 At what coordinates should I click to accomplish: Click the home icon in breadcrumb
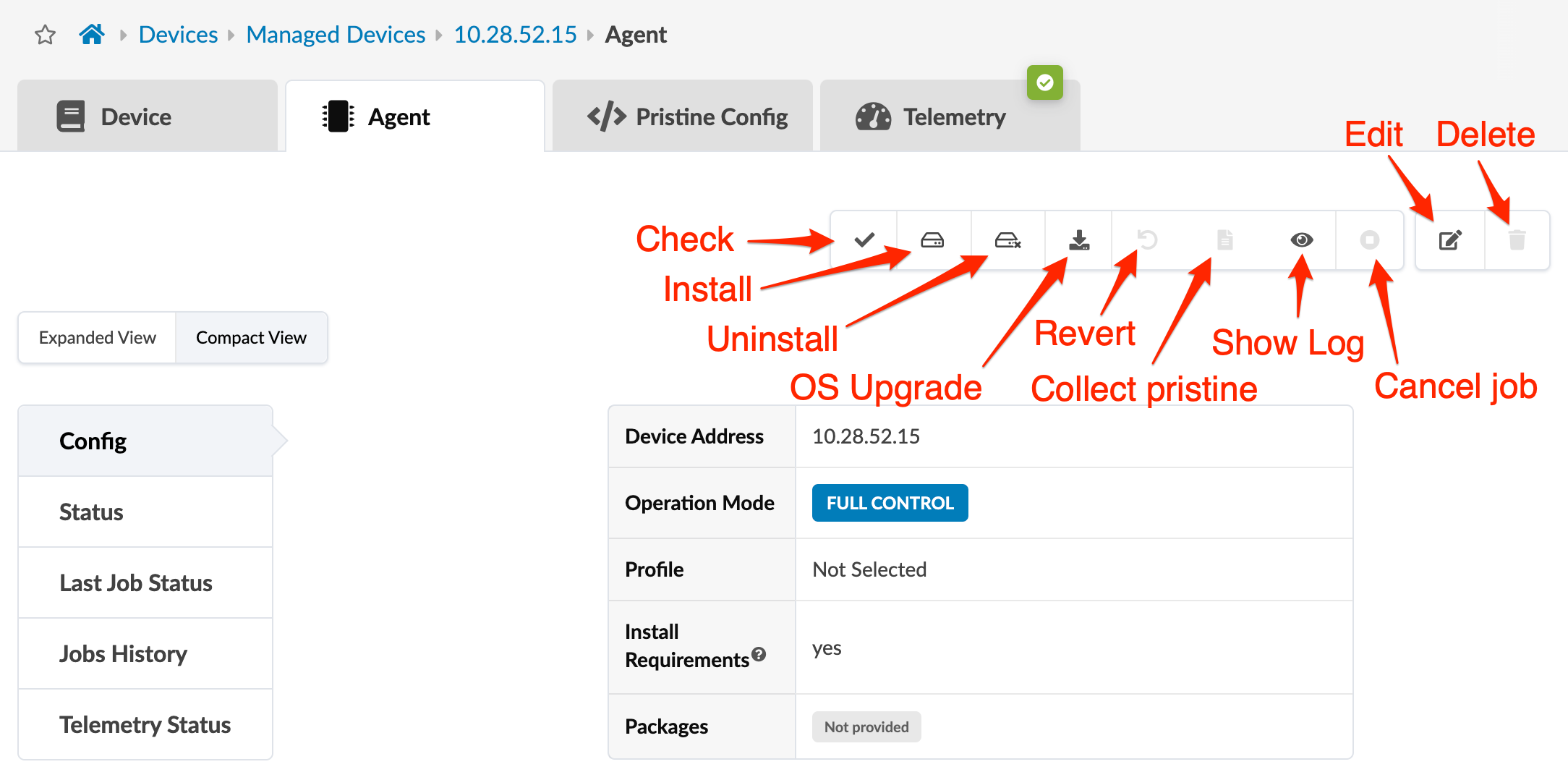pyautogui.click(x=92, y=34)
